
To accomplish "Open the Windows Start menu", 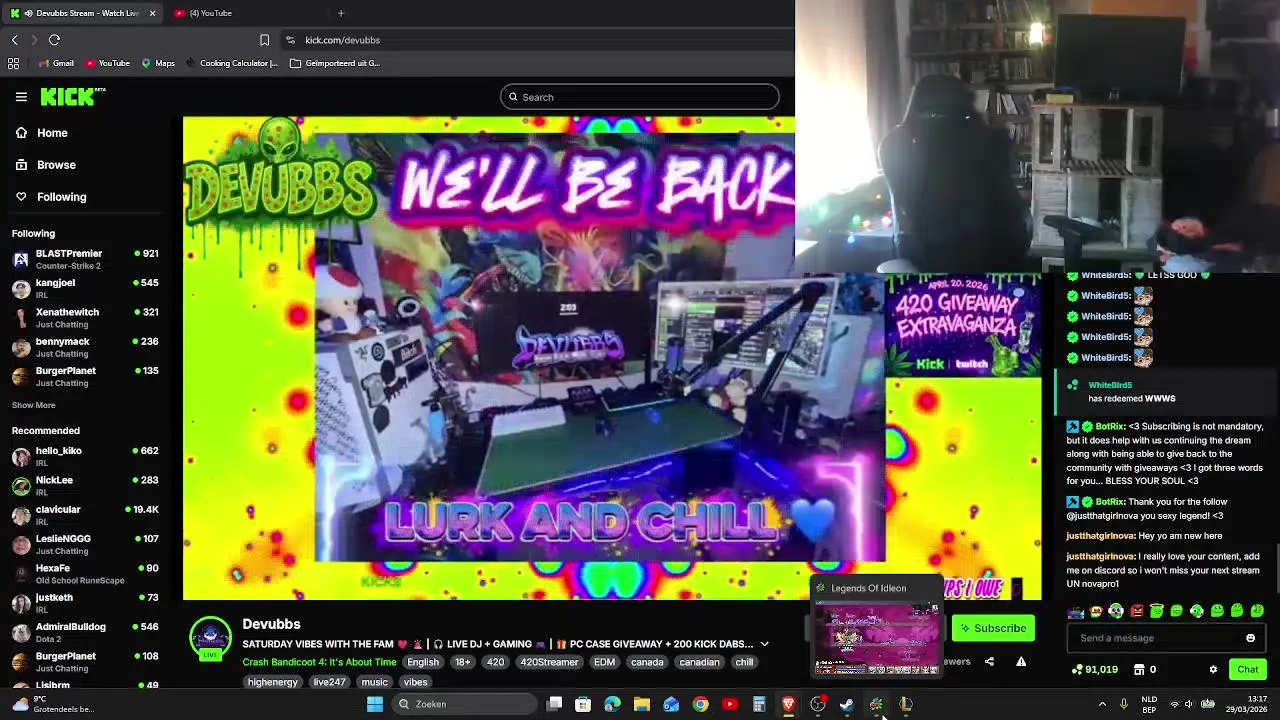I will tap(375, 704).
